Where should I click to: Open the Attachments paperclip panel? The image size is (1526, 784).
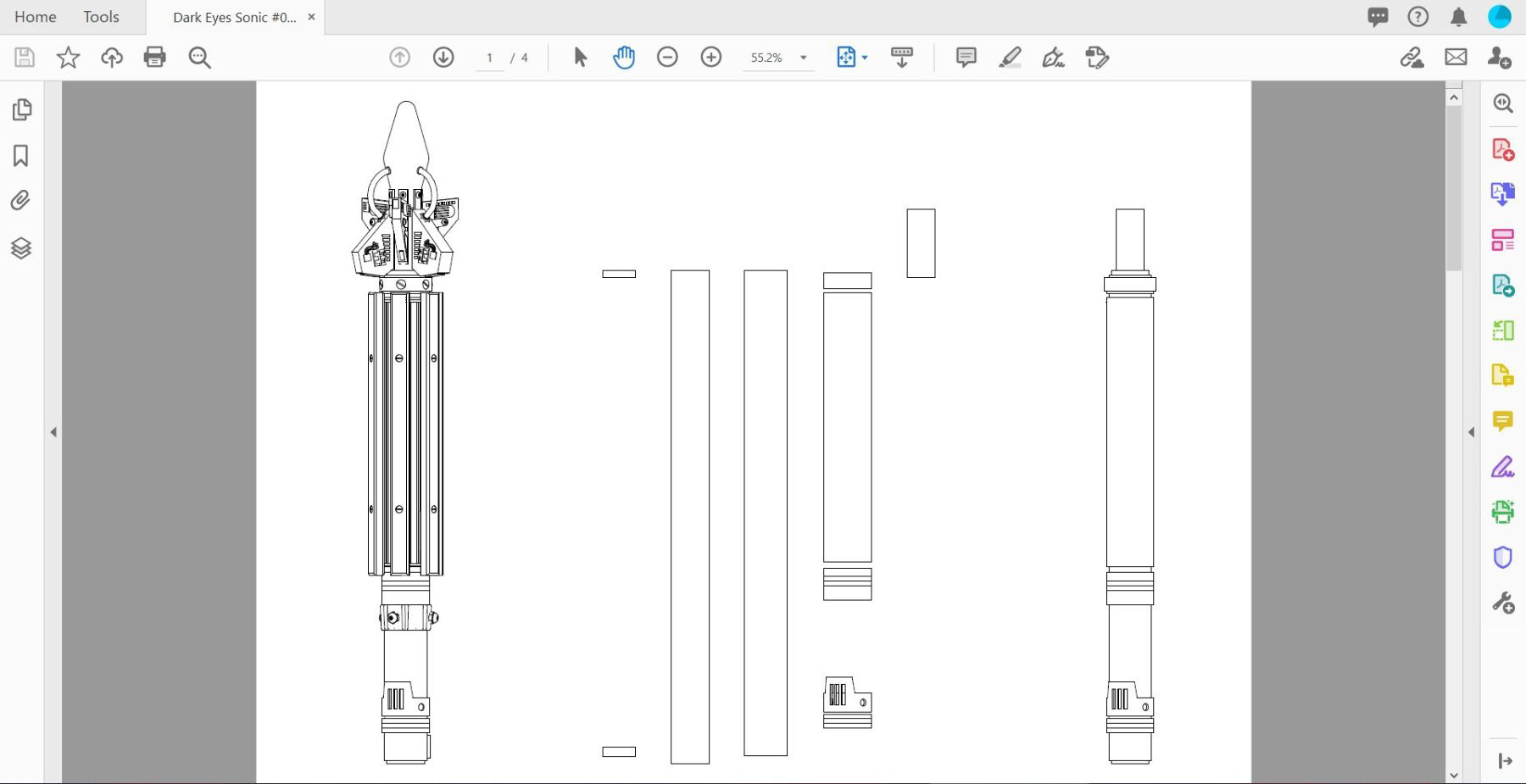[x=21, y=201]
